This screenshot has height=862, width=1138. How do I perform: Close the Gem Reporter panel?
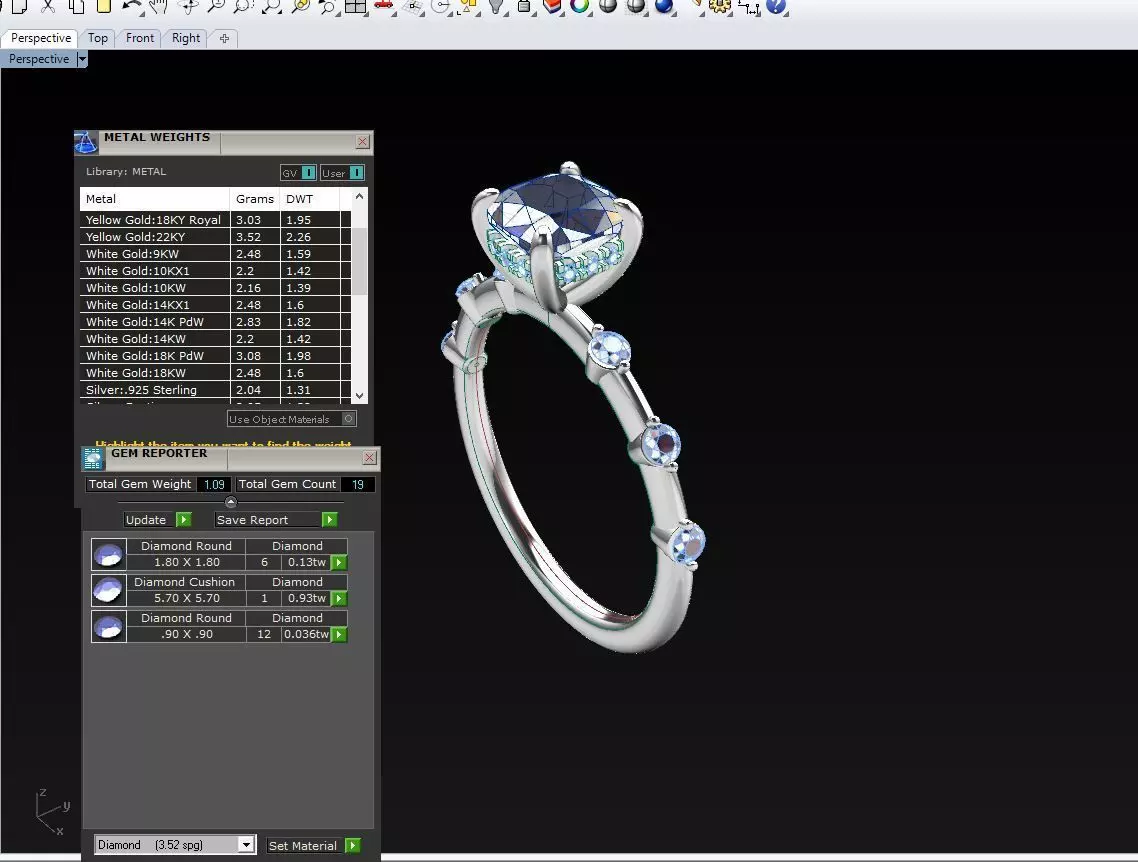pos(369,457)
